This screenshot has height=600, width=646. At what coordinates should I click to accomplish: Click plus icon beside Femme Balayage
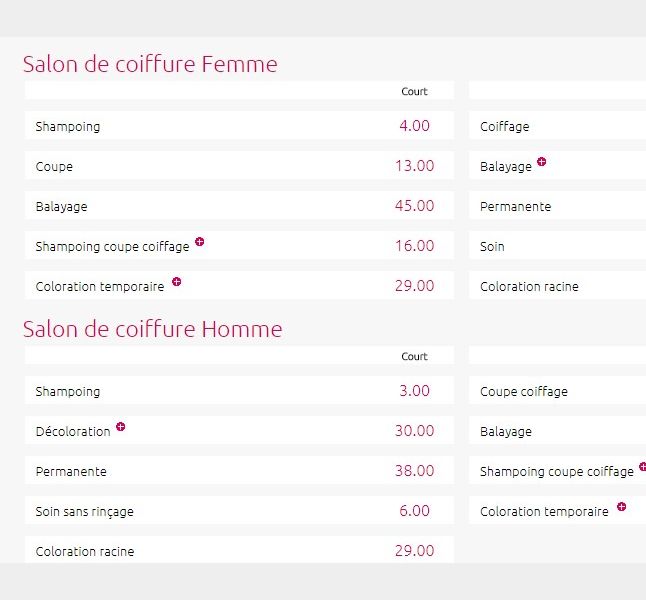[541, 162]
